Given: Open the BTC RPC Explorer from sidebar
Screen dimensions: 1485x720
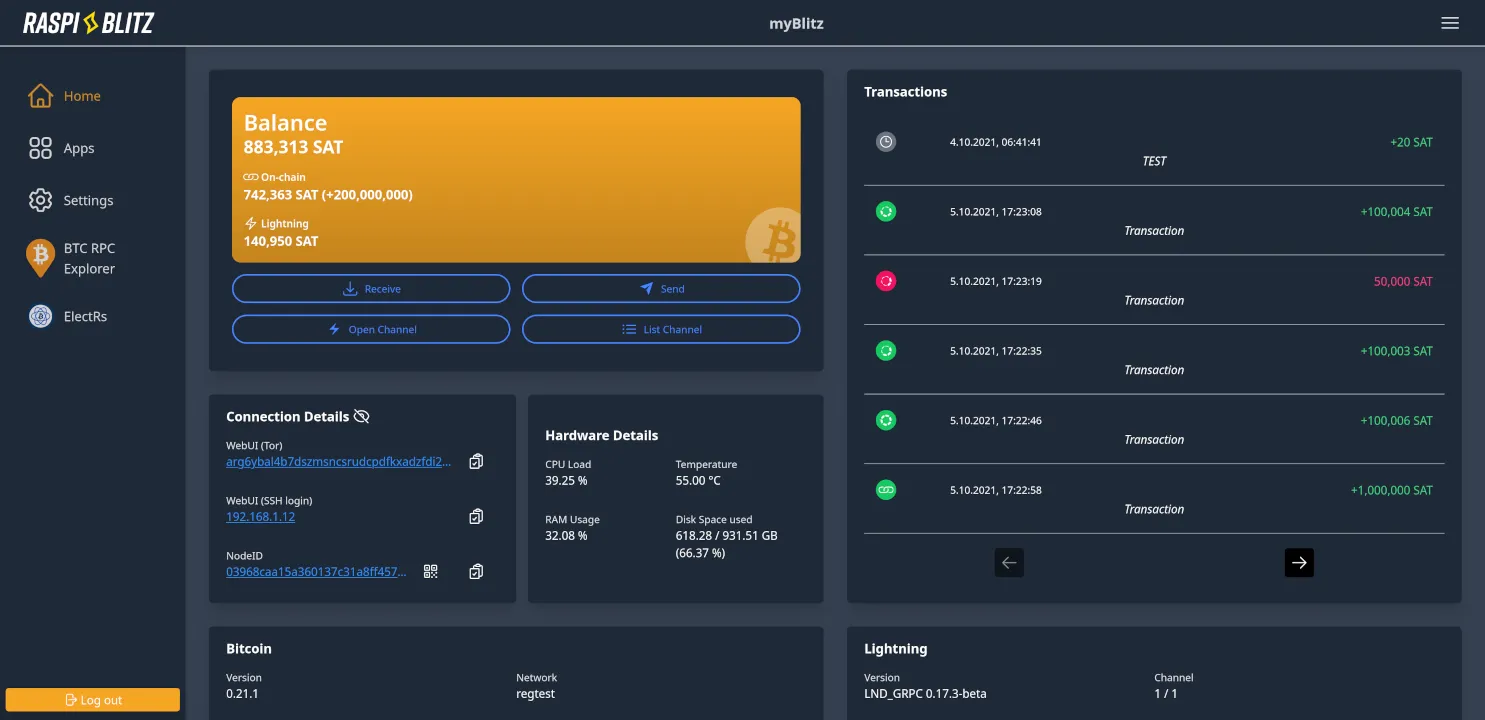Looking at the screenshot, I should point(40,258).
